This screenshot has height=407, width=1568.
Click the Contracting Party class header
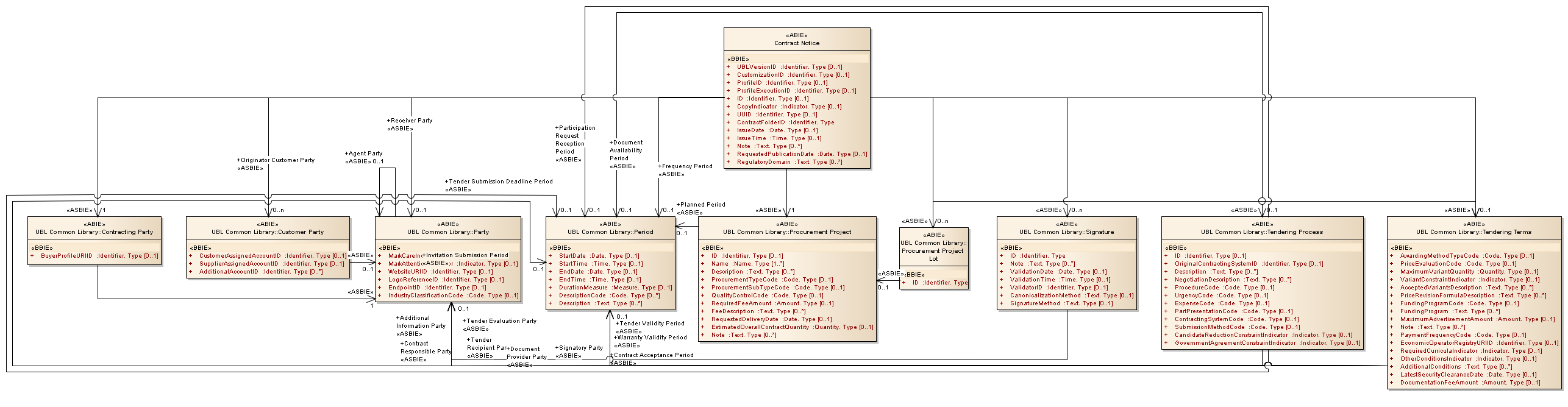click(x=94, y=232)
